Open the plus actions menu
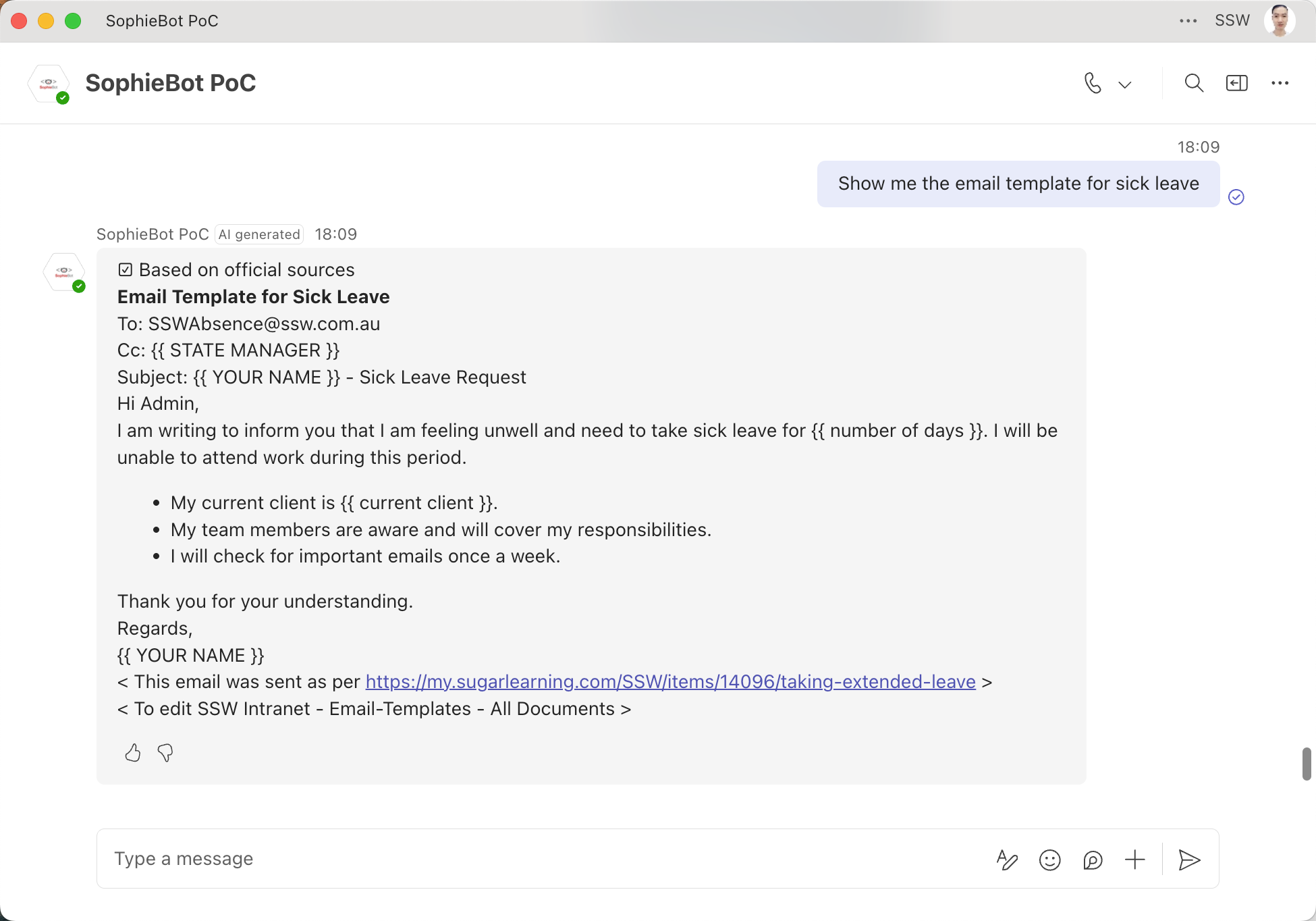This screenshot has width=1316, height=921. pos(1135,860)
